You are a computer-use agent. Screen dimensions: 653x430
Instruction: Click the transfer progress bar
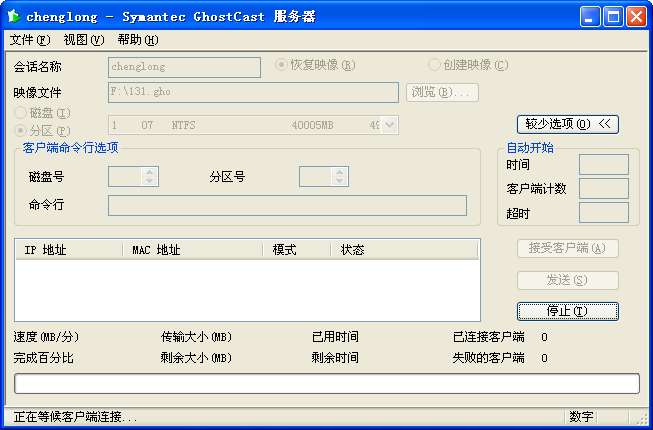[x=327, y=383]
